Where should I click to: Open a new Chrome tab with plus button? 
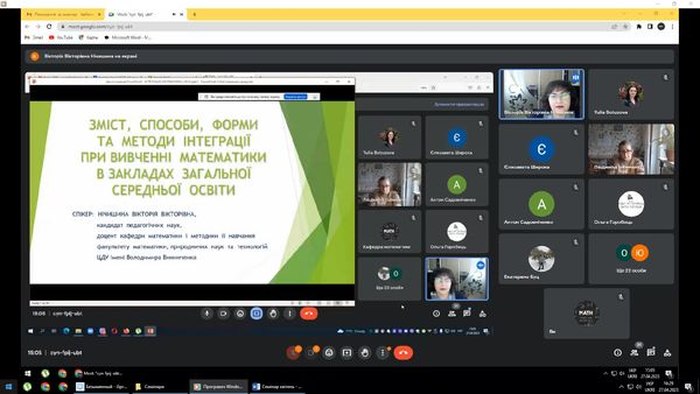[x=194, y=14]
